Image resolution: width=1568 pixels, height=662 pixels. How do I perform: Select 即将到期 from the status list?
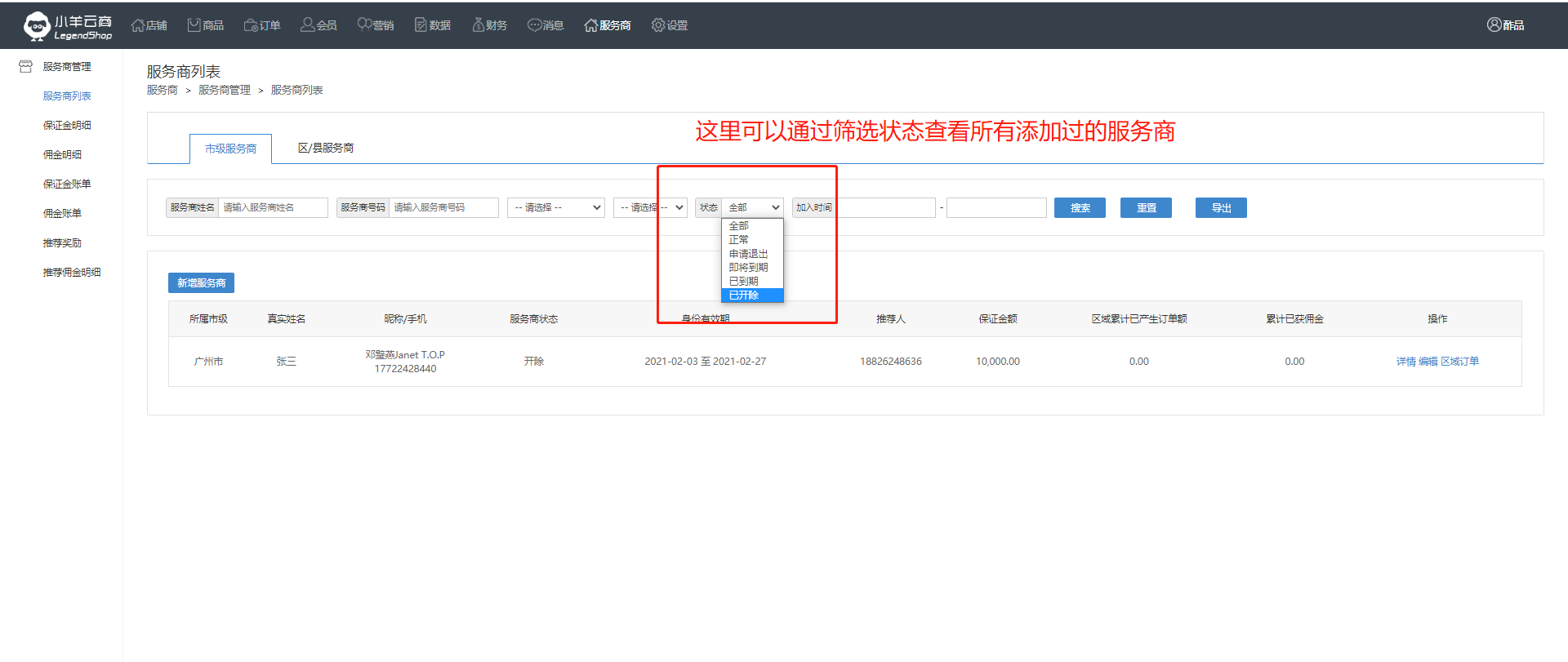[x=748, y=268]
